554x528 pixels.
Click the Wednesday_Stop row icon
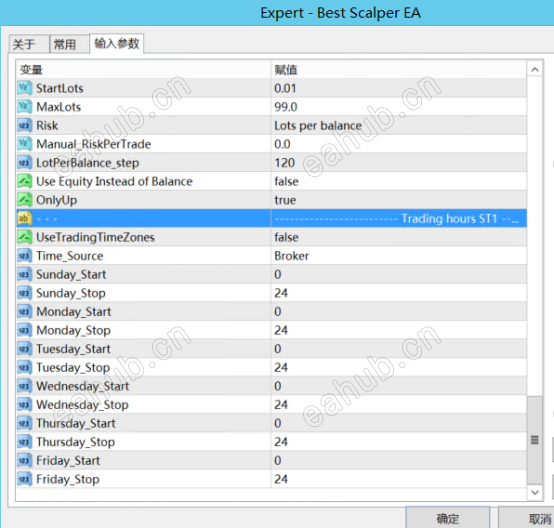coord(24,404)
